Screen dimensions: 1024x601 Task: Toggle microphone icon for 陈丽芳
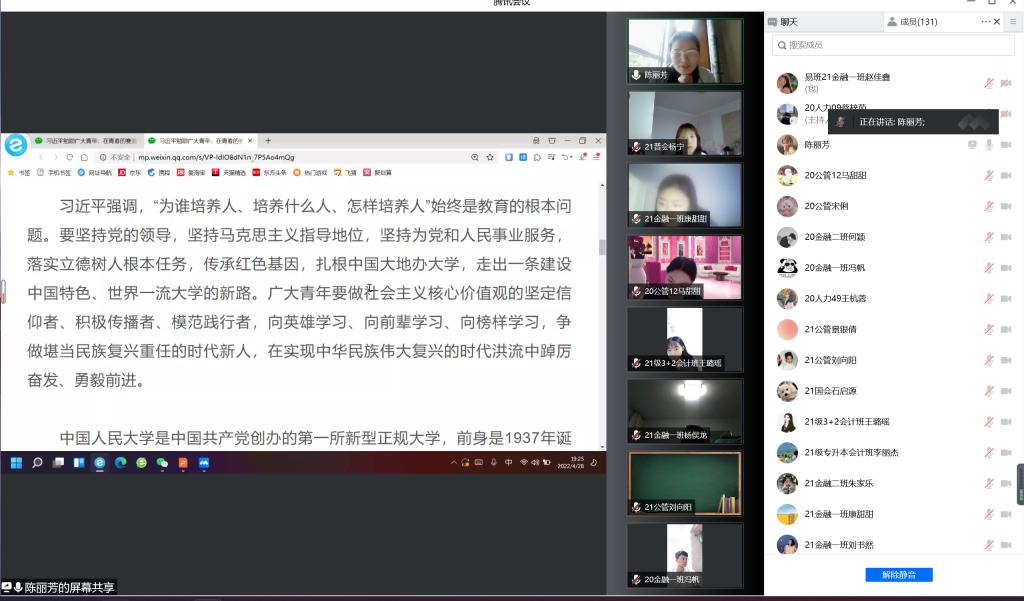click(x=988, y=145)
